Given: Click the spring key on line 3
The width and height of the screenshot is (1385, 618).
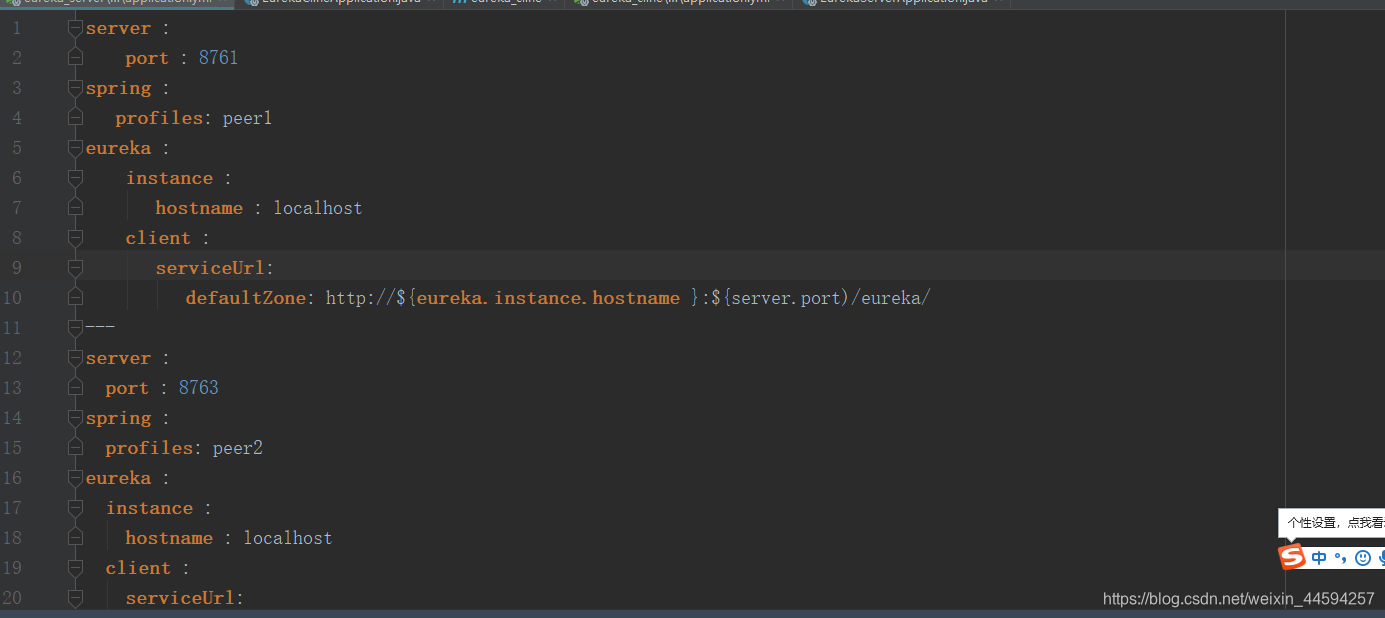Looking at the screenshot, I should (x=118, y=89).
